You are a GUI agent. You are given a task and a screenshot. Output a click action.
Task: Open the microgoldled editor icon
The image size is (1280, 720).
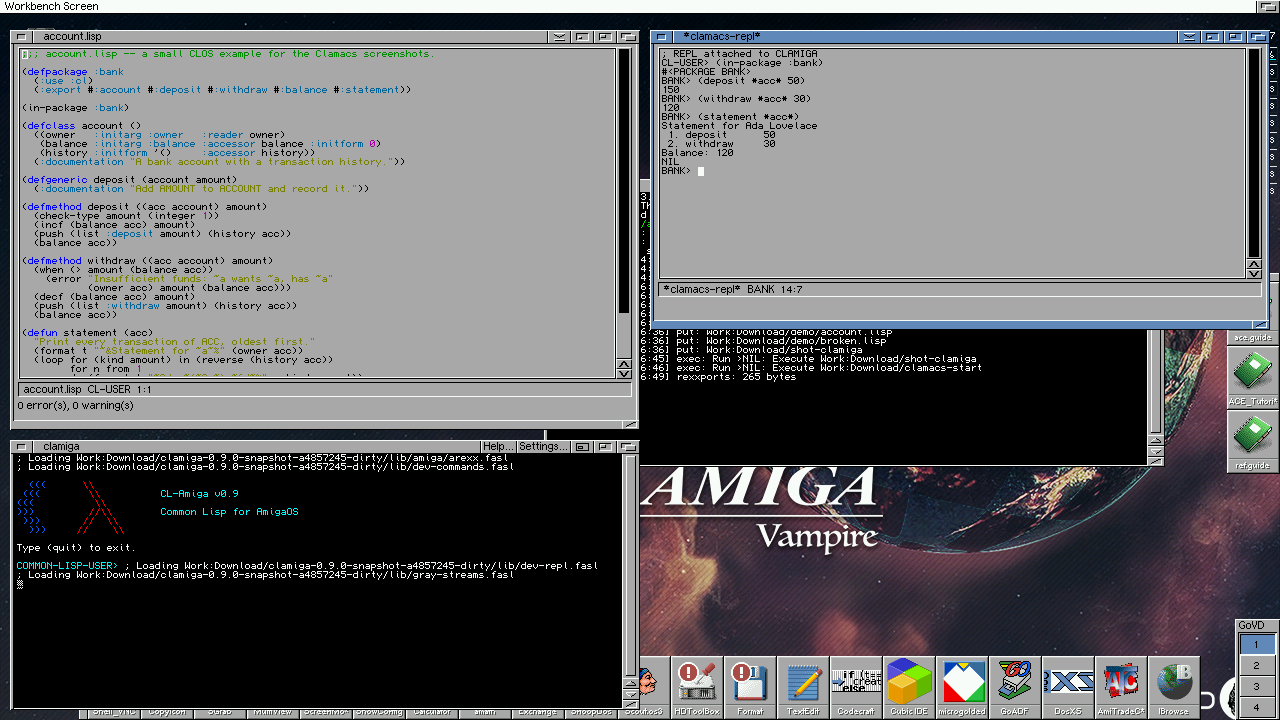click(x=962, y=688)
